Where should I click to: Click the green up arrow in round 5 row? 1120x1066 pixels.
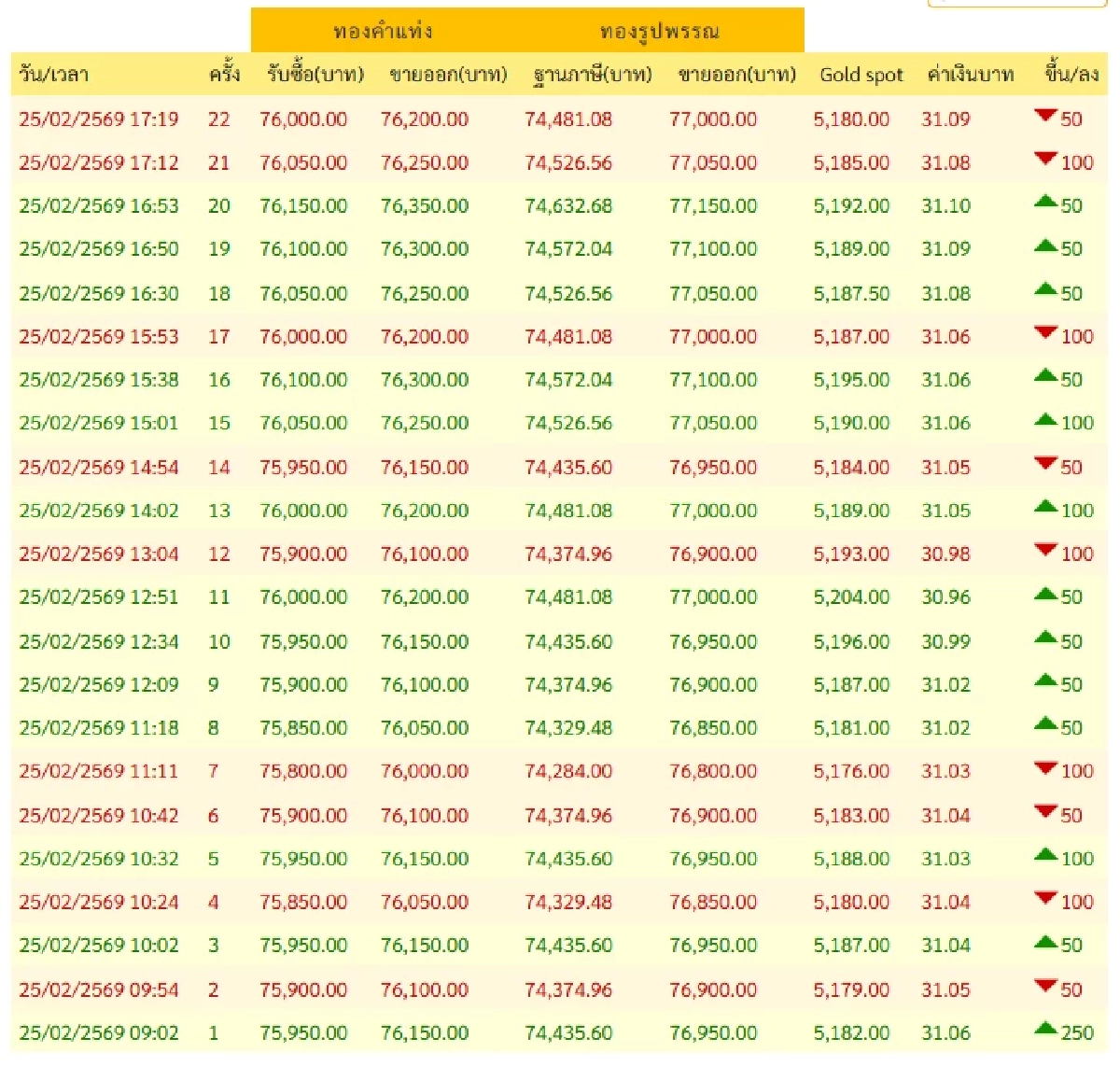click(1045, 855)
